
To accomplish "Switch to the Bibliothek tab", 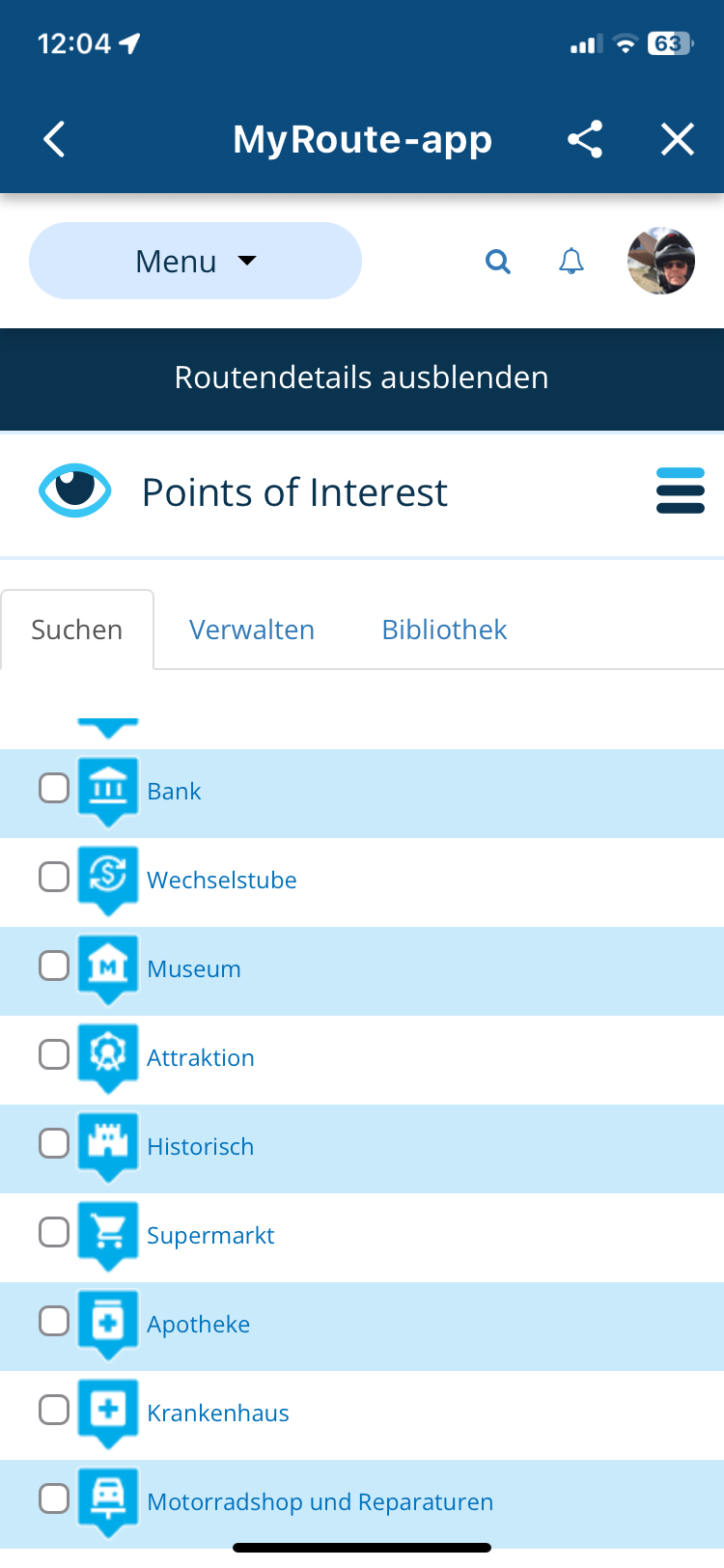I will click(x=444, y=630).
